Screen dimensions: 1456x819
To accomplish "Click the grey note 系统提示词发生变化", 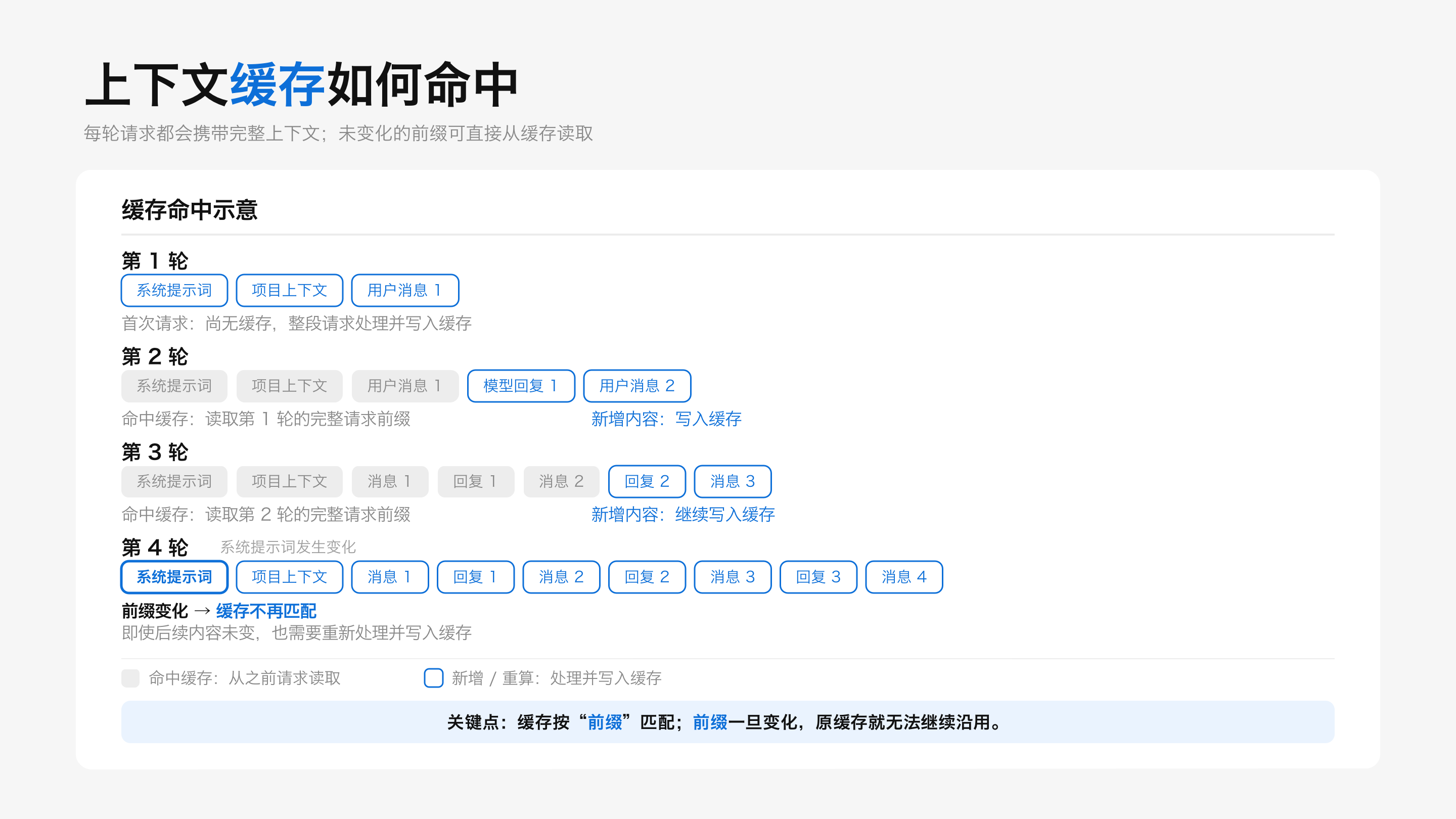I will point(288,547).
